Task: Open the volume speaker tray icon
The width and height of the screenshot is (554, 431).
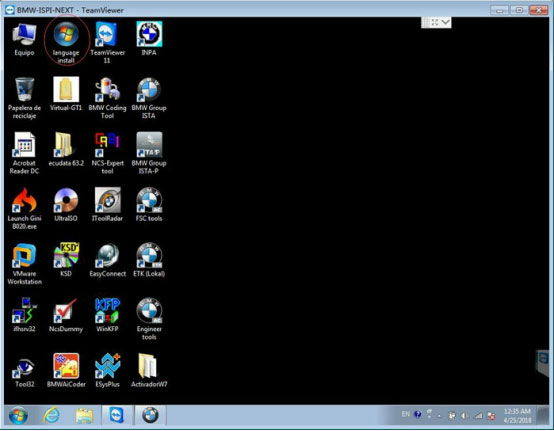Action: click(464, 416)
